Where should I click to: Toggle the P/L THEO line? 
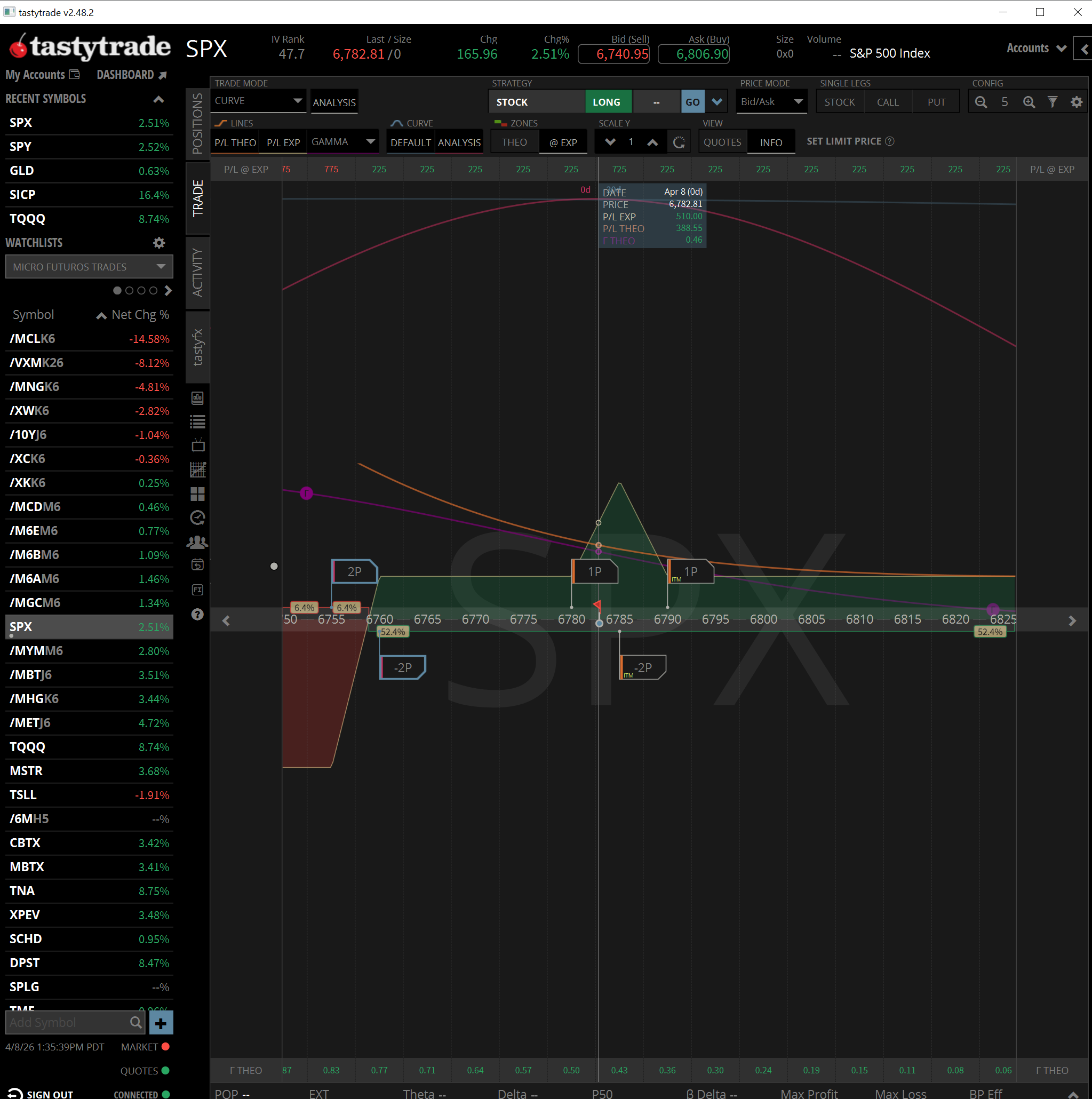click(235, 142)
